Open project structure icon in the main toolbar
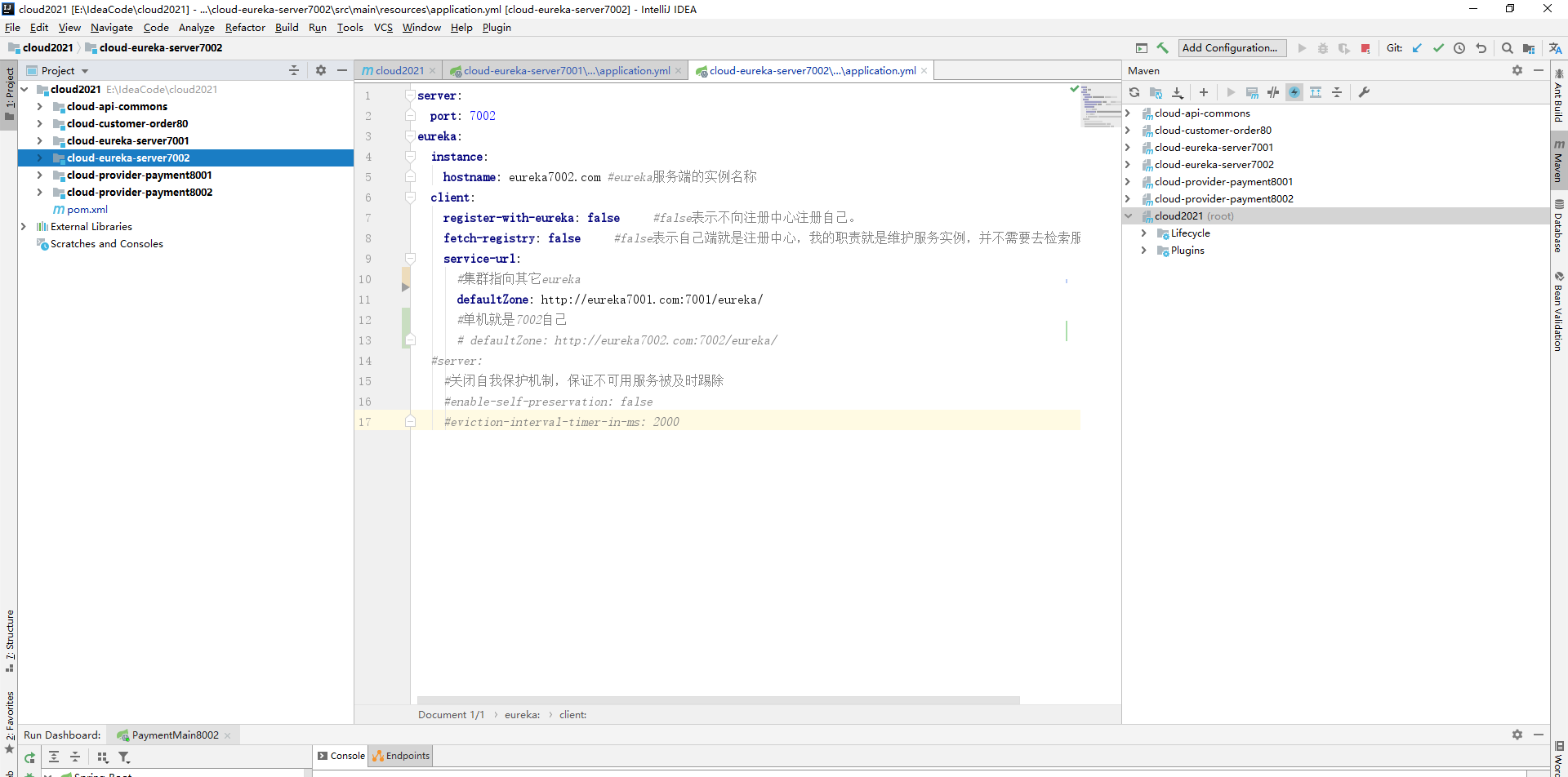This screenshot has height=777, width=1568. click(x=1529, y=48)
